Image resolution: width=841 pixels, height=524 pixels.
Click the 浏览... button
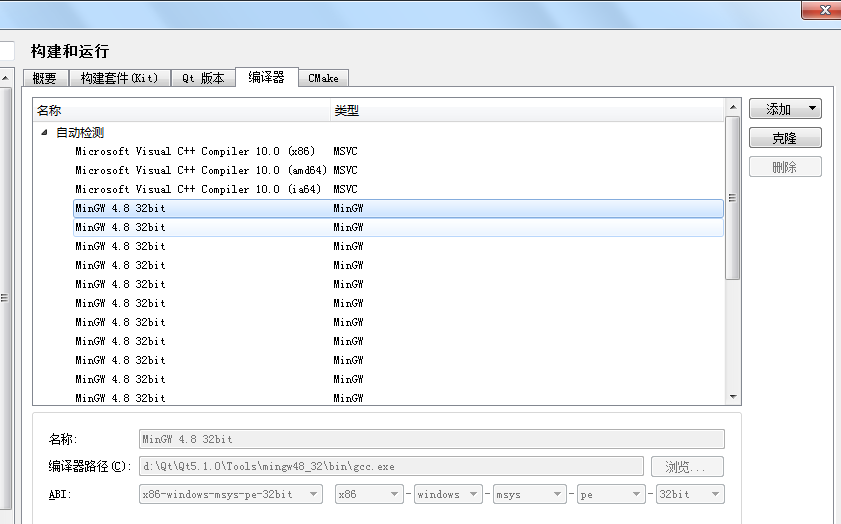click(x=687, y=467)
